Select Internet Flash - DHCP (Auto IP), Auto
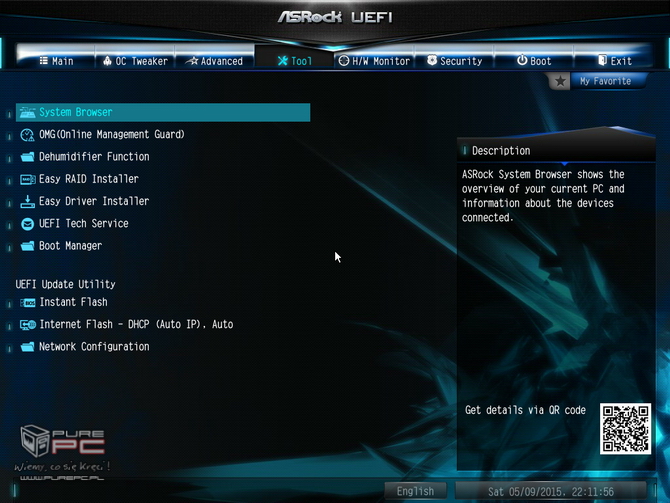Screen dimensions: 670x503 coord(136,324)
